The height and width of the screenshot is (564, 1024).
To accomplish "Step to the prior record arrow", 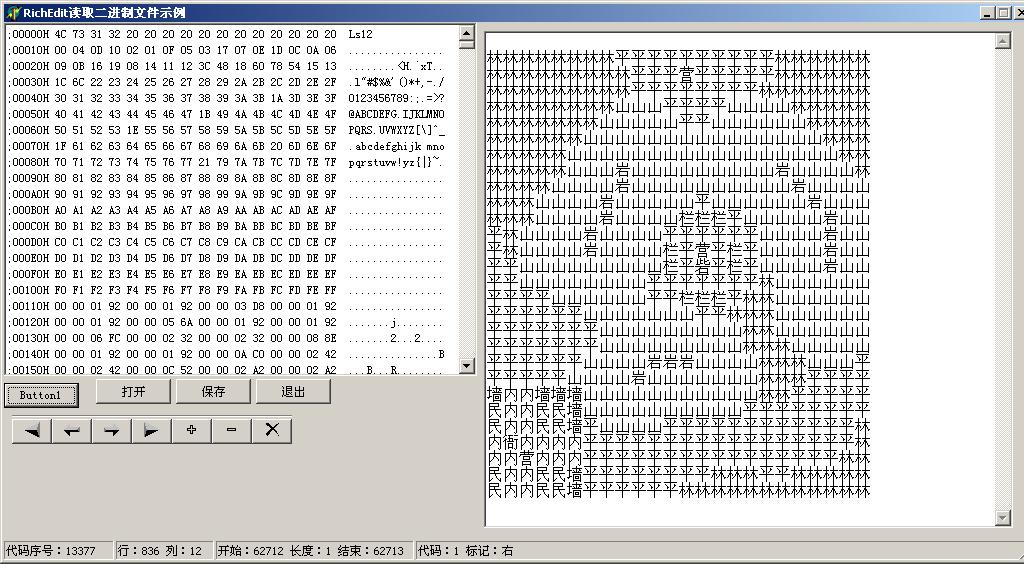I will click(72, 431).
